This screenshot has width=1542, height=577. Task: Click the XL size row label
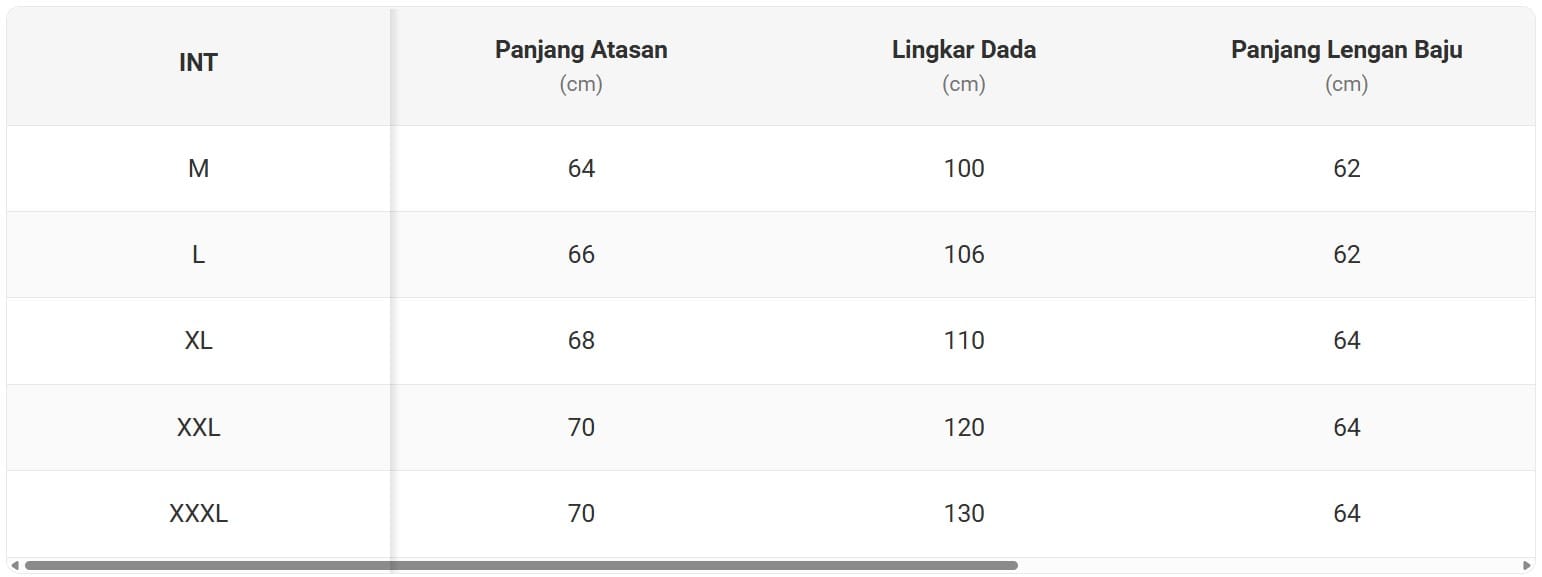pyautogui.click(x=198, y=341)
